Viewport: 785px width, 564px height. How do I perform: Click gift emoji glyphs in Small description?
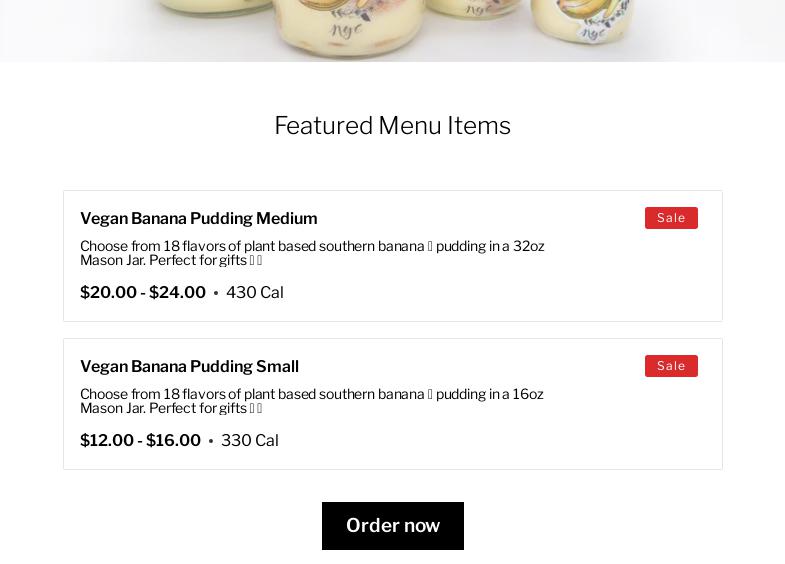256,409
